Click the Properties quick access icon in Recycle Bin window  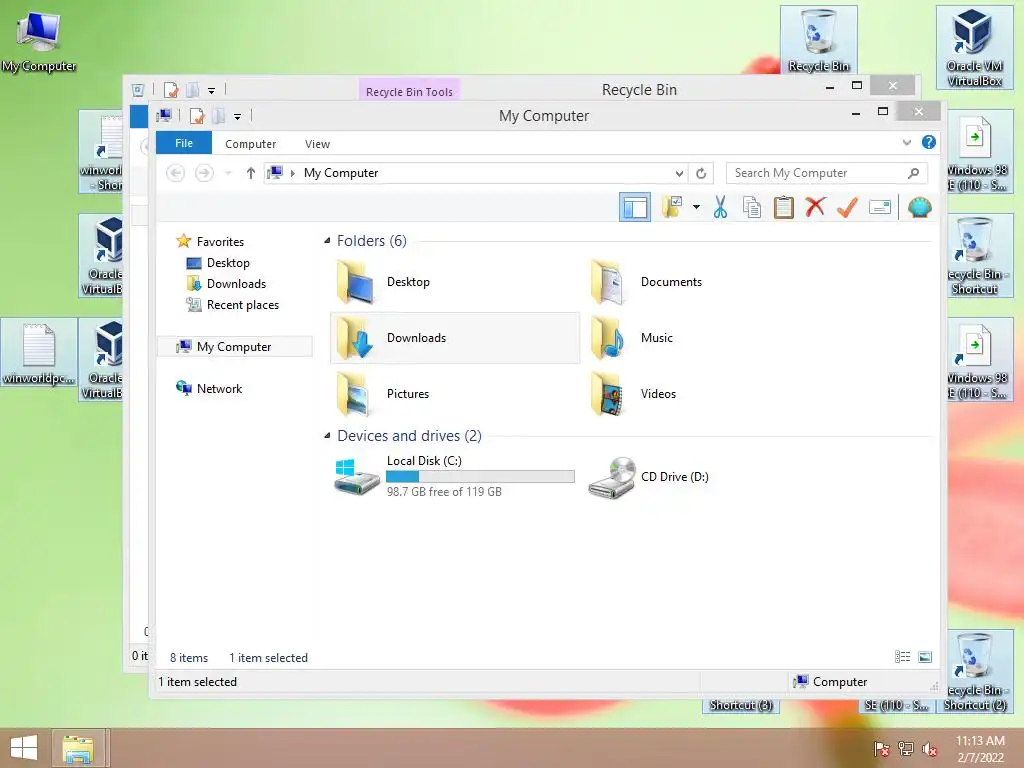tap(171, 90)
